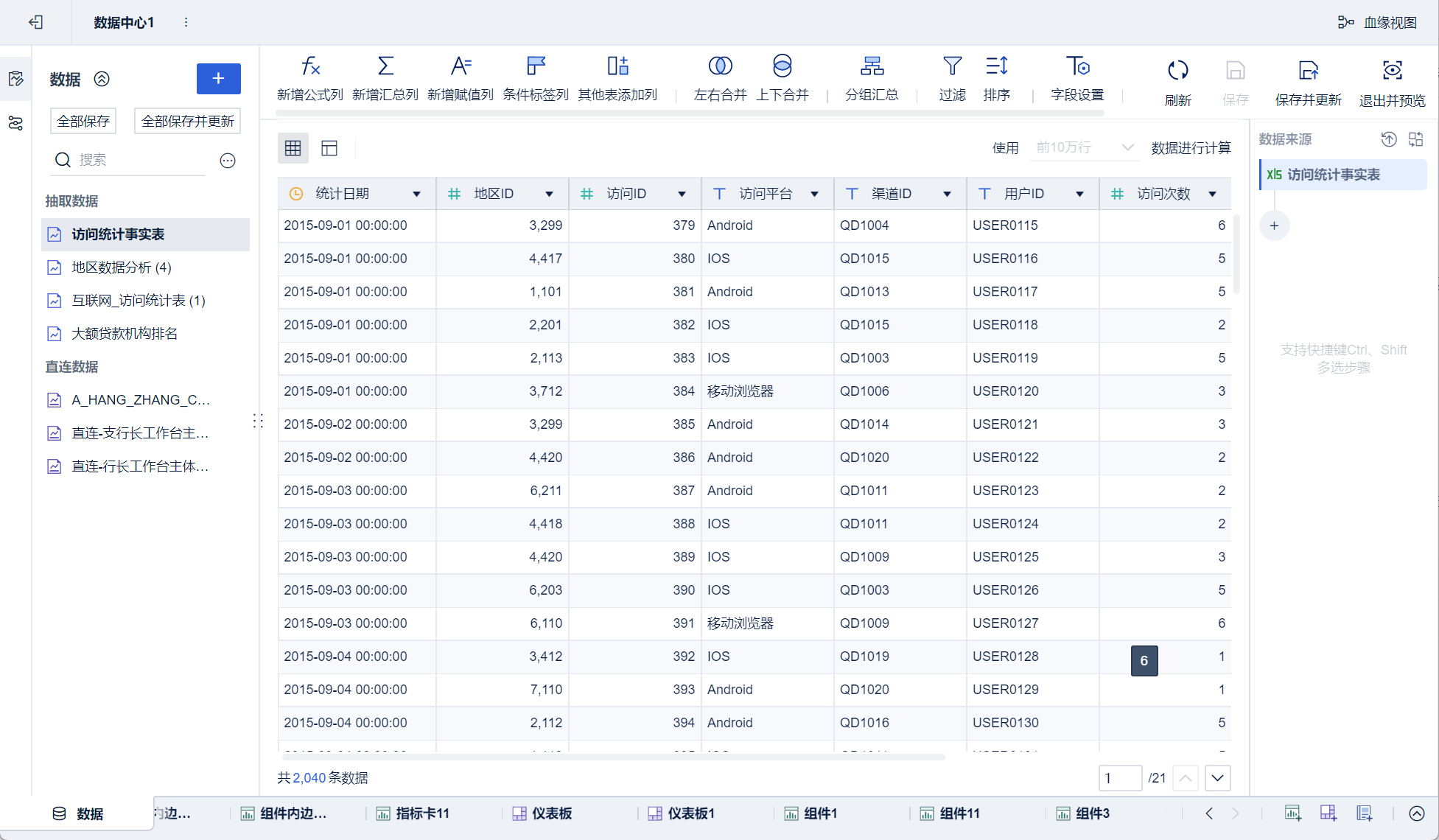The height and width of the screenshot is (840, 1439).
Task: Open the 统计日期 column dropdown
Action: [x=416, y=194]
